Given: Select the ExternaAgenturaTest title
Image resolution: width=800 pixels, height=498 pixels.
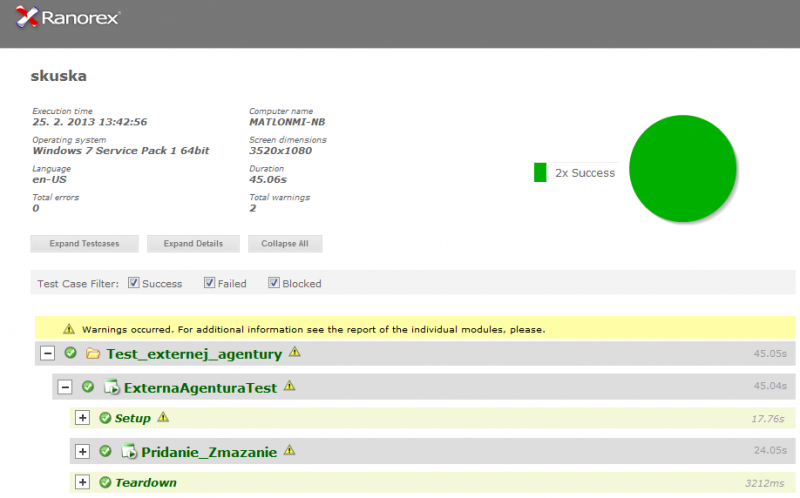Looking at the screenshot, I should click(200, 388).
